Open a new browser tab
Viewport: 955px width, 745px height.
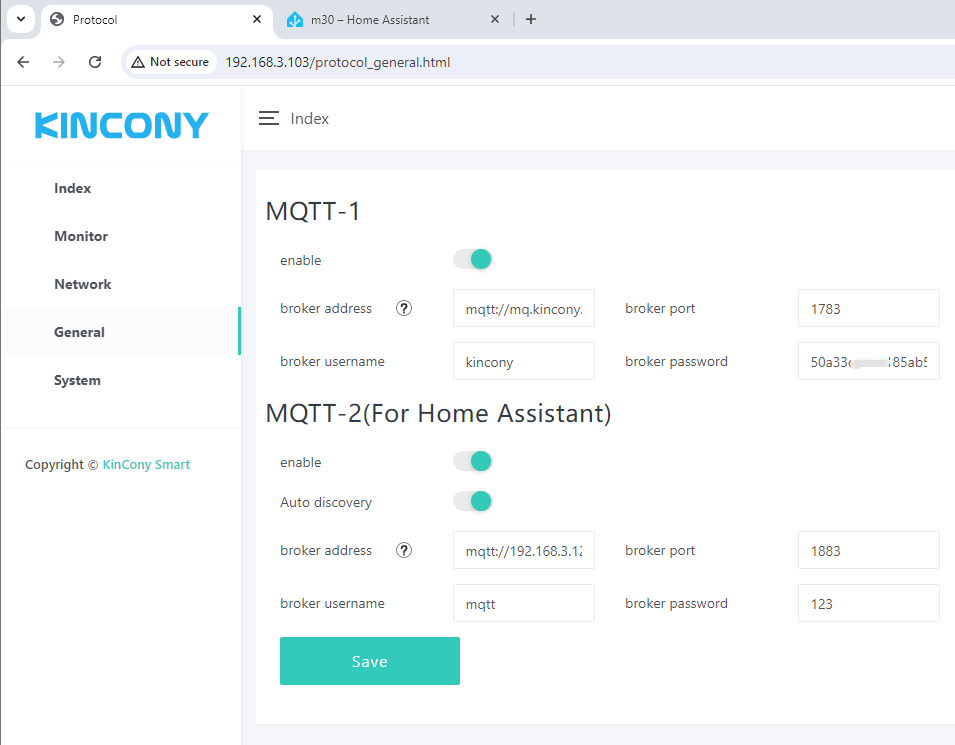pos(531,19)
